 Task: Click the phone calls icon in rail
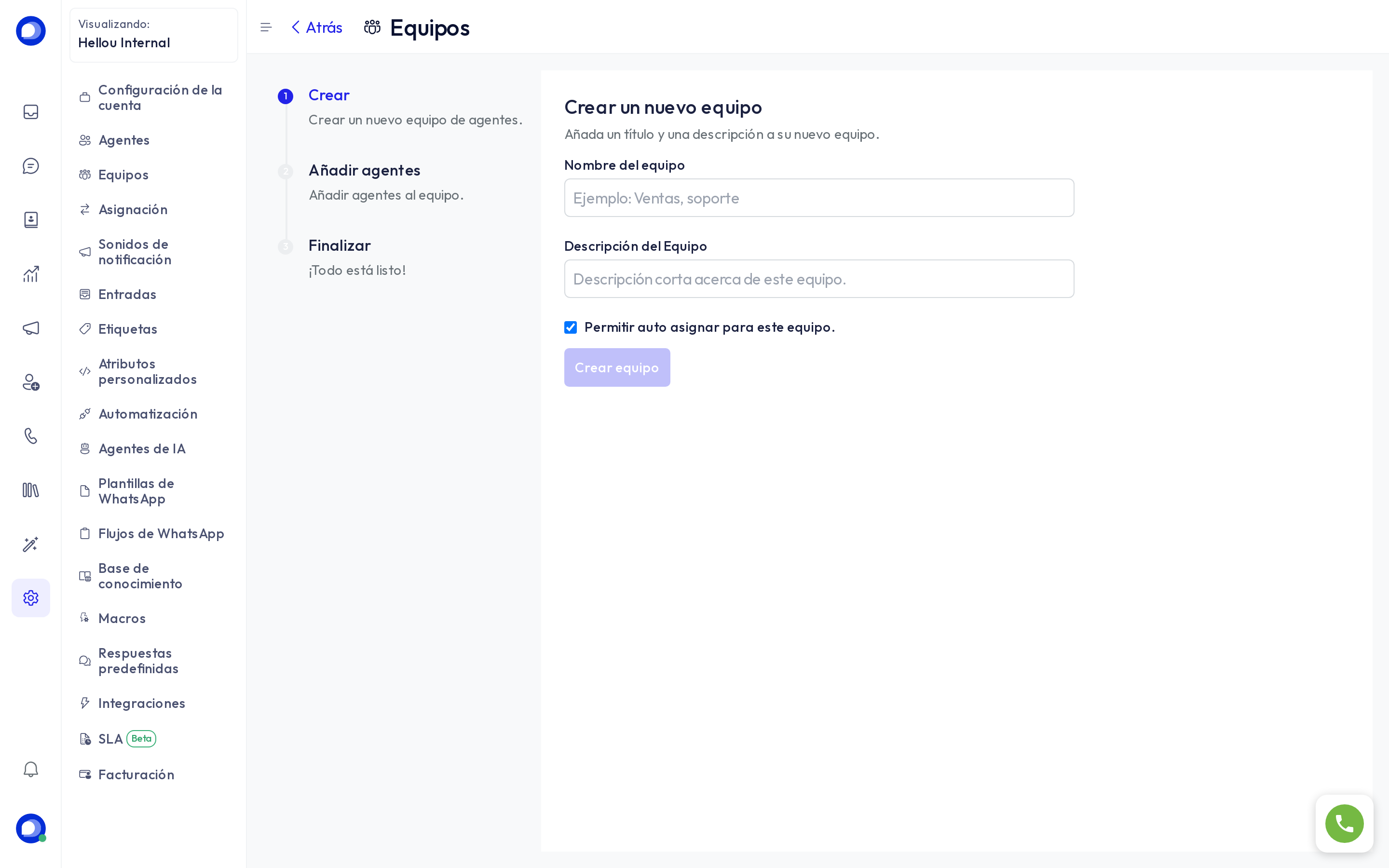click(30, 436)
